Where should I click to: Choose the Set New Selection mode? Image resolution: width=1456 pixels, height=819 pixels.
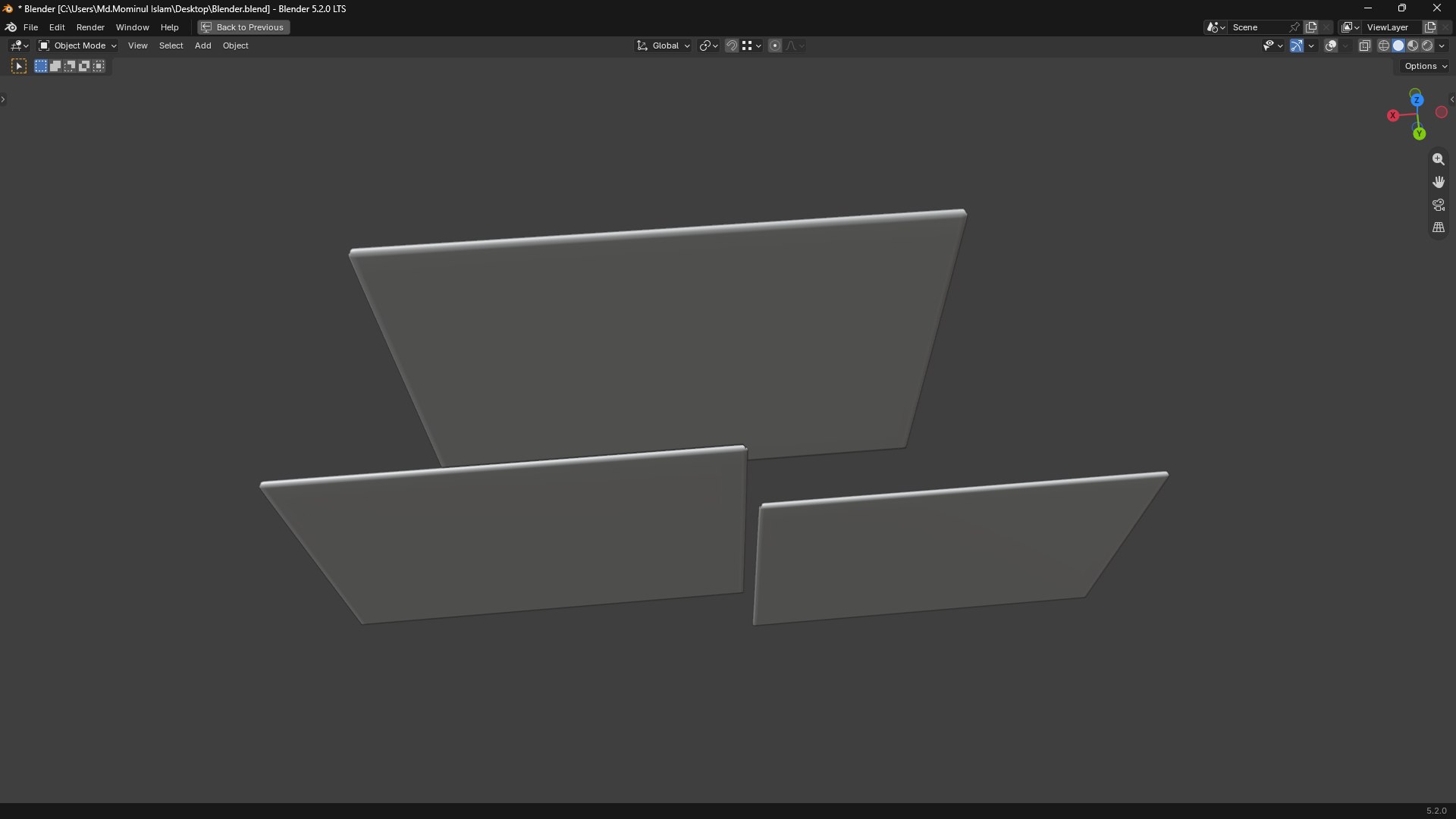(41, 67)
